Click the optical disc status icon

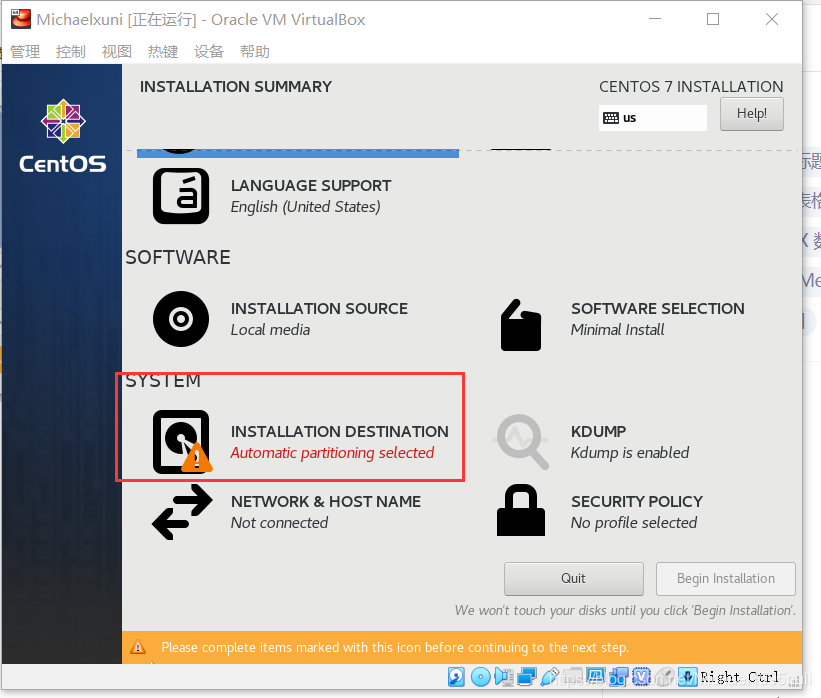tap(481, 677)
